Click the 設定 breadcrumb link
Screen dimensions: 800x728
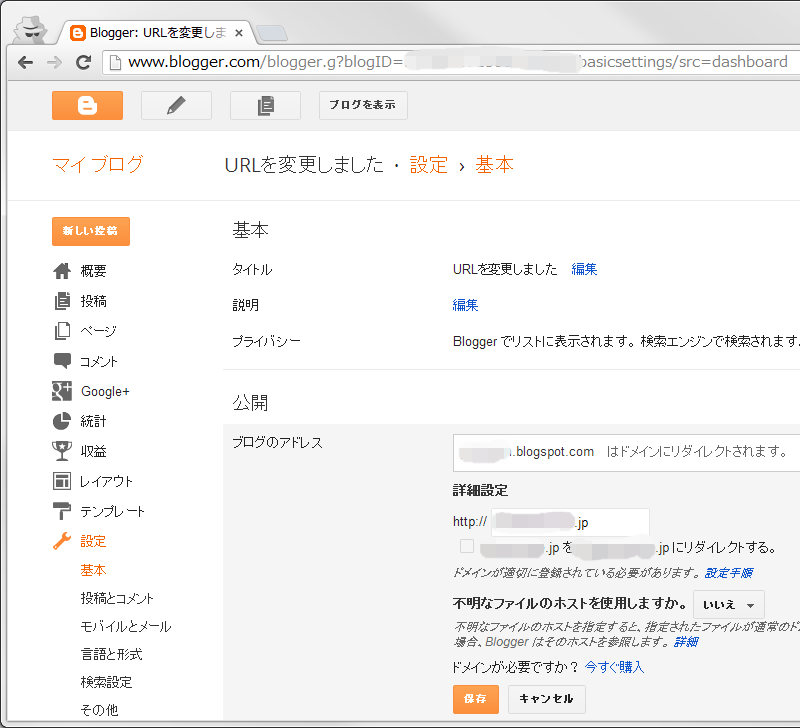click(x=429, y=165)
